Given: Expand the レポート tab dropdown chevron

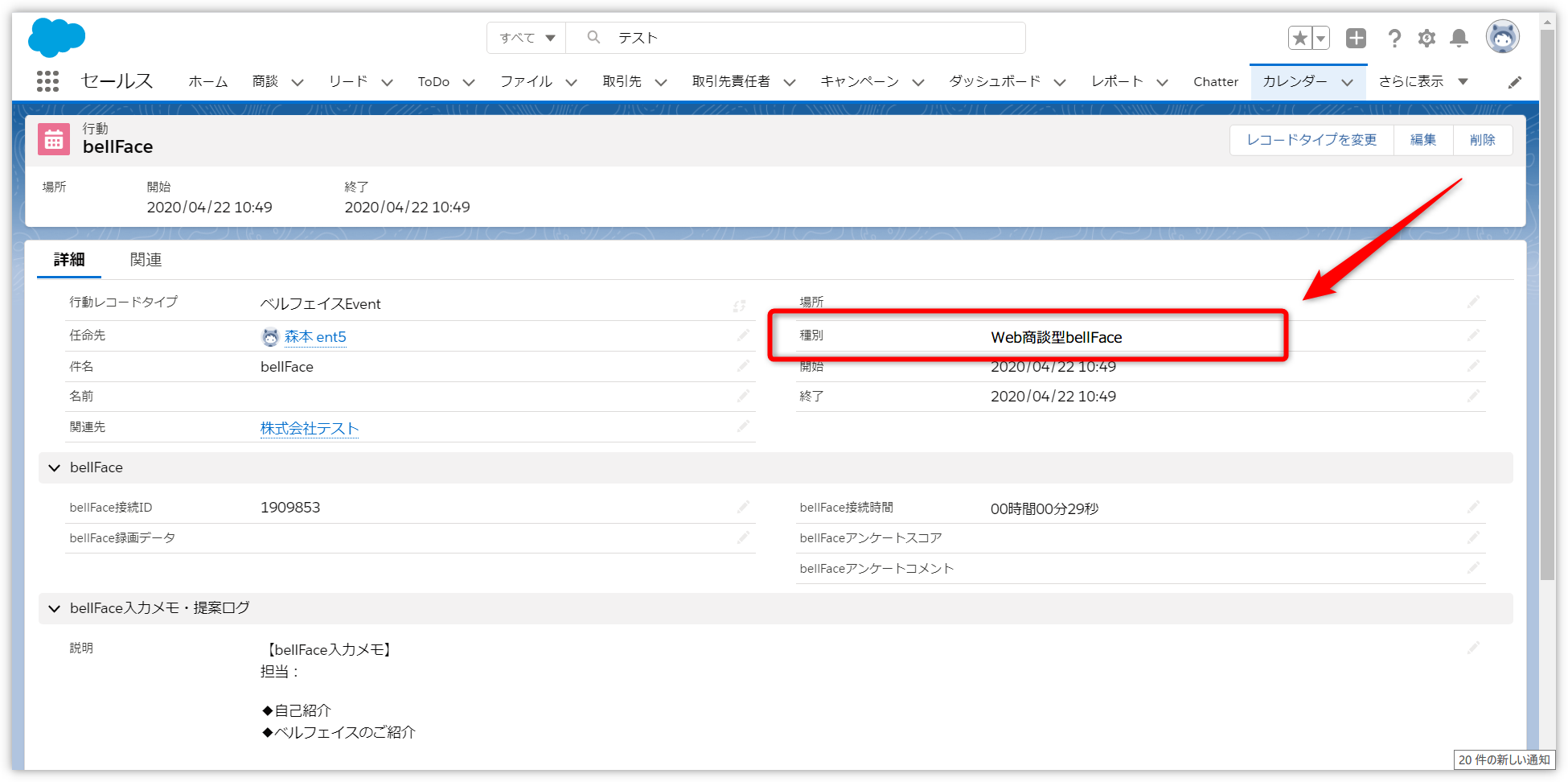Looking at the screenshot, I should coord(1162,82).
